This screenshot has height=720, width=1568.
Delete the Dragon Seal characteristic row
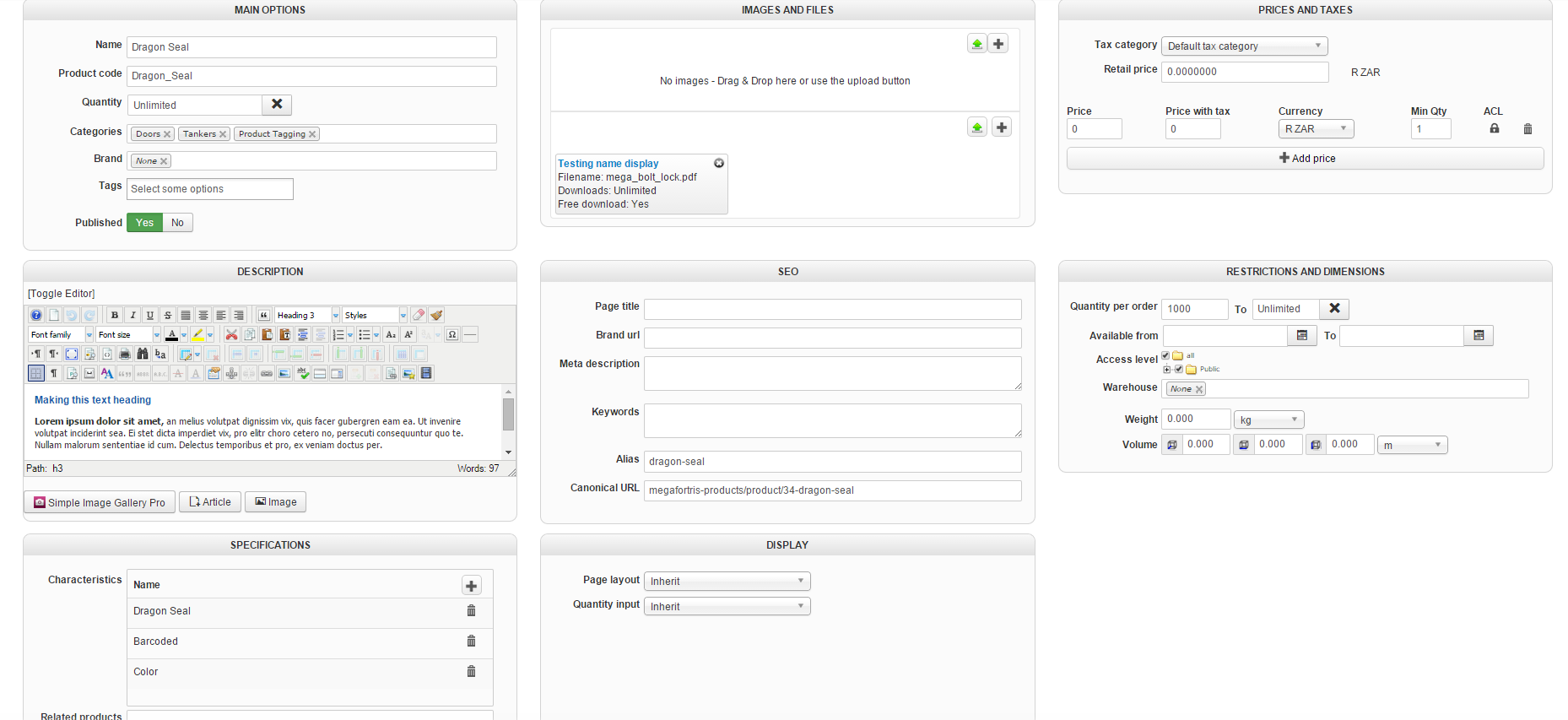pos(471,610)
